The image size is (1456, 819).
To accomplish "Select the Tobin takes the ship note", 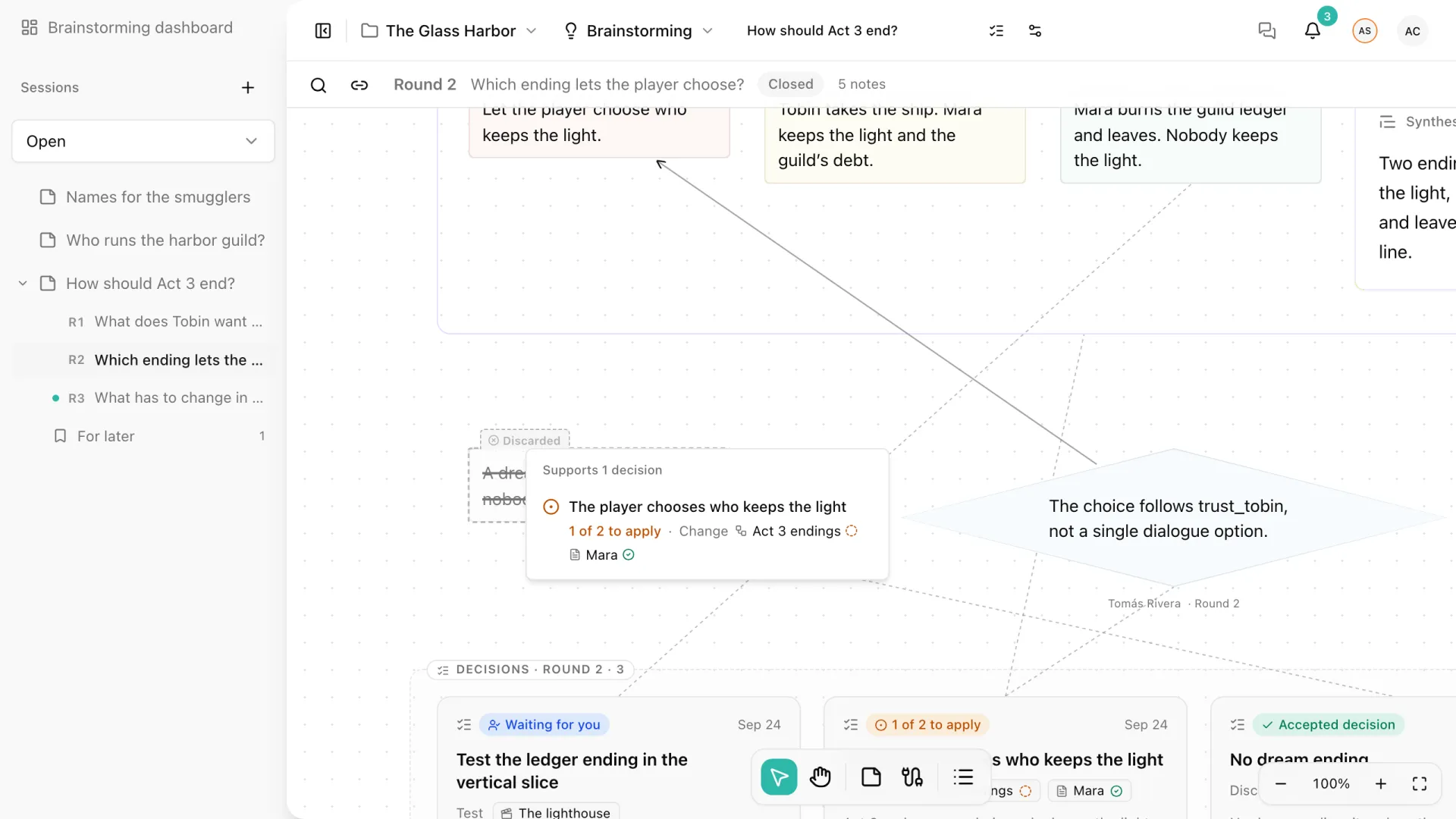I will tap(895, 144).
